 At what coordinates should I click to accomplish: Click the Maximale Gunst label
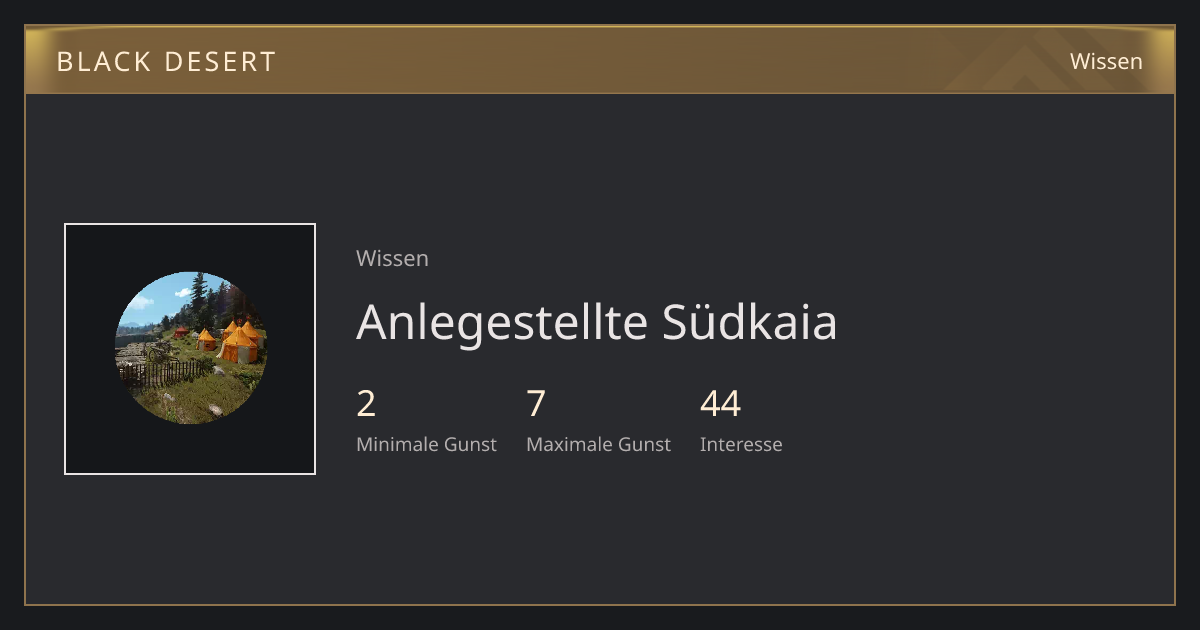(598, 444)
